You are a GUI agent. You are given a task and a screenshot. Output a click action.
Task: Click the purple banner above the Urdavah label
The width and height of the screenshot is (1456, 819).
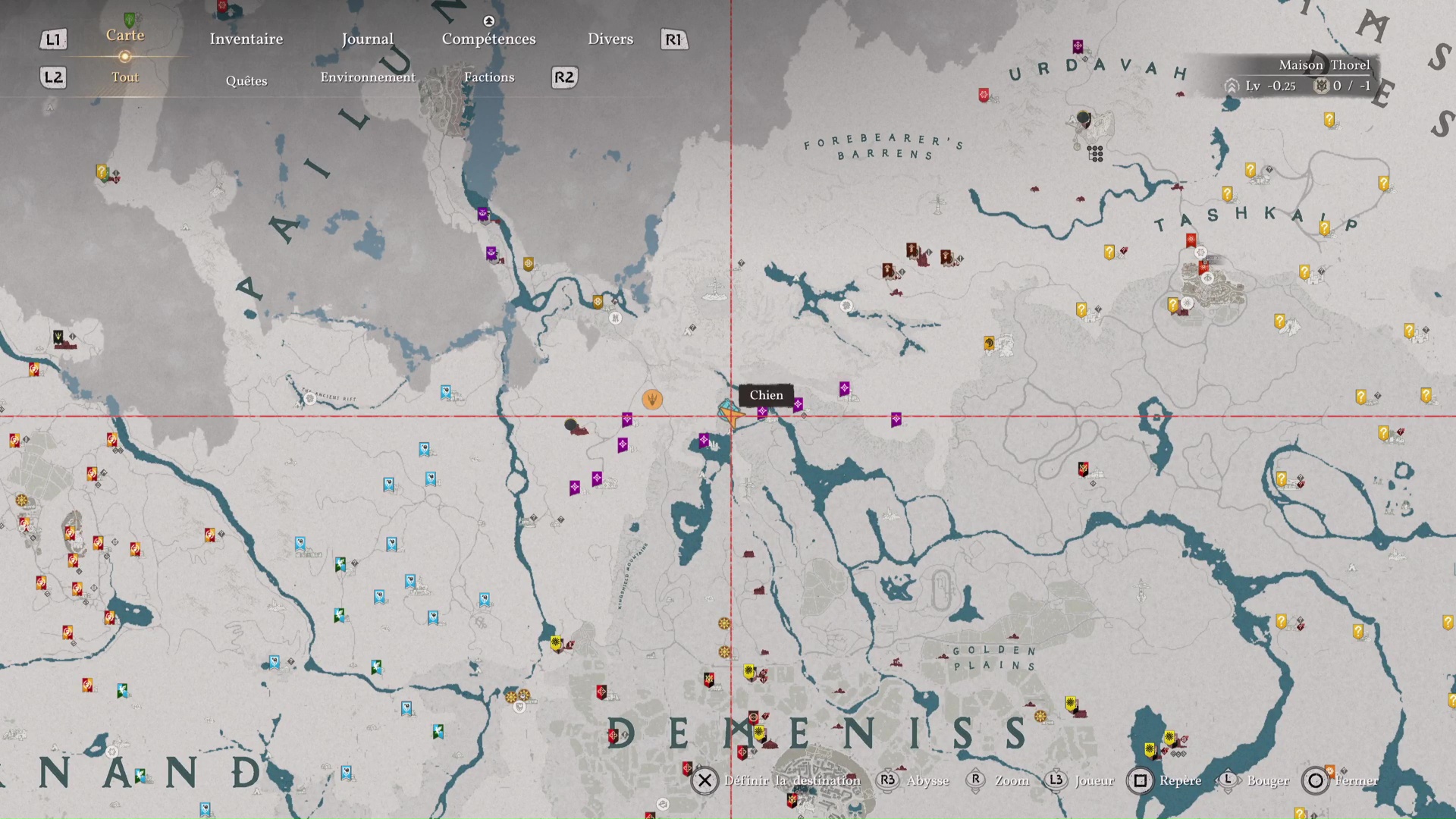click(x=1078, y=46)
